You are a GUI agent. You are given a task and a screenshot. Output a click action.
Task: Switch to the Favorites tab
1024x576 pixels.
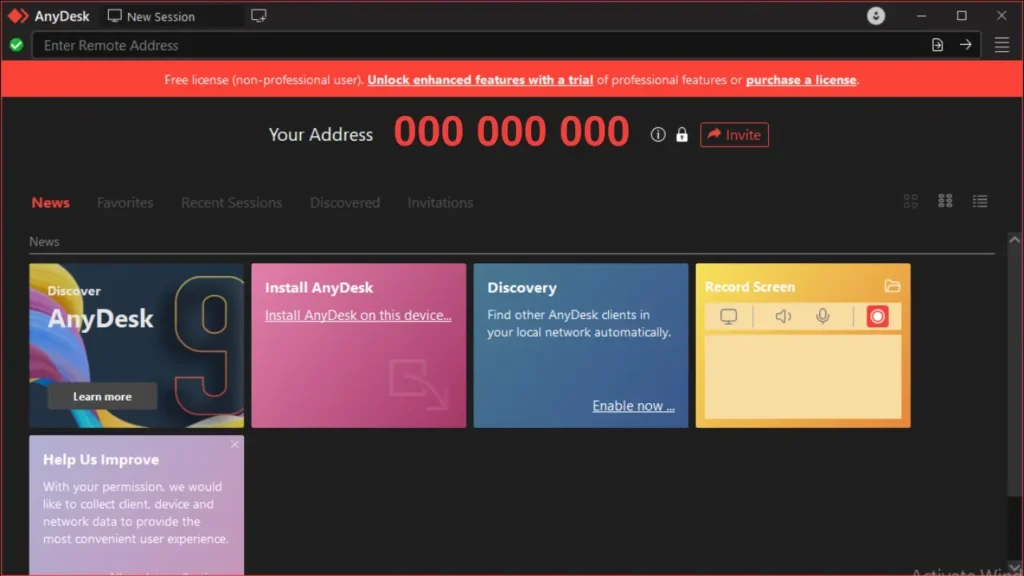pyautogui.click(x=124, y=202)
